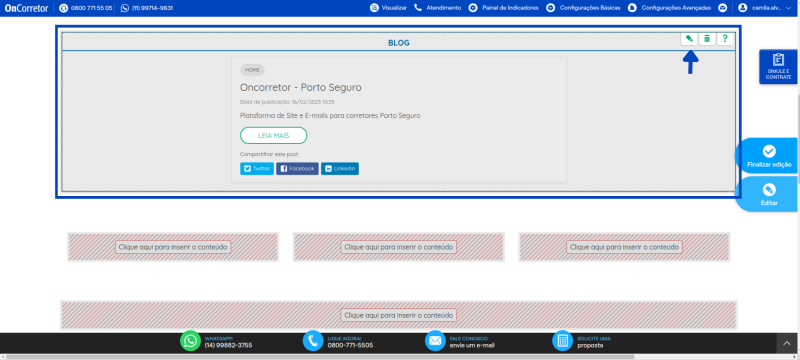This screenshot has height=360, width=800.
Task: Click Visualizar in the top bar
Action: tap(388, 8)
